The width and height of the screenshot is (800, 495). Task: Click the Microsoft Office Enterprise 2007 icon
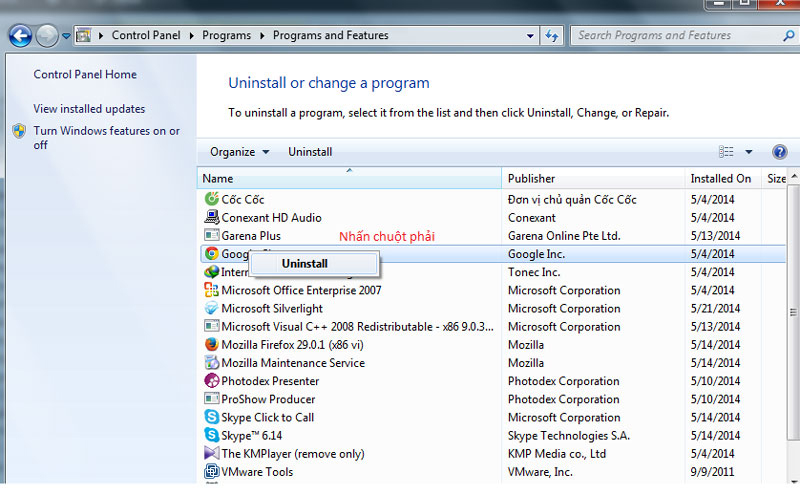[211, 290]
